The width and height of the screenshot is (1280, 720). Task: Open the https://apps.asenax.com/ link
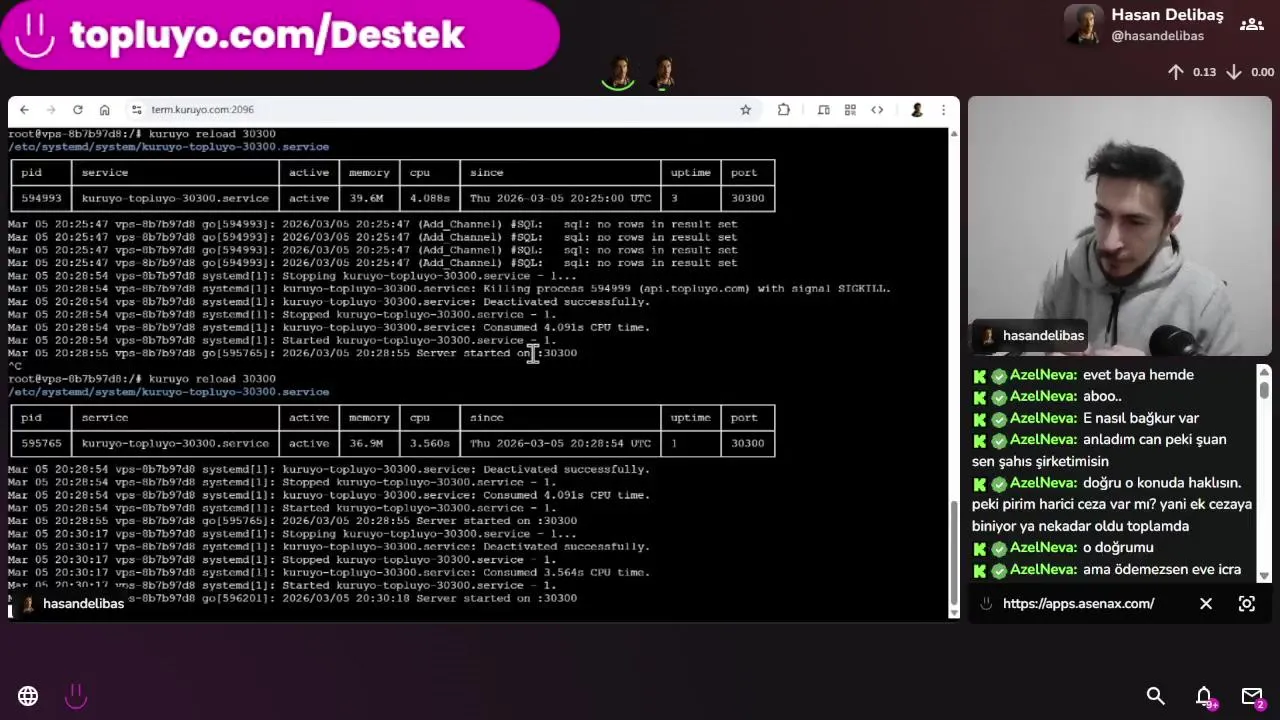(x=1078, y=604)
